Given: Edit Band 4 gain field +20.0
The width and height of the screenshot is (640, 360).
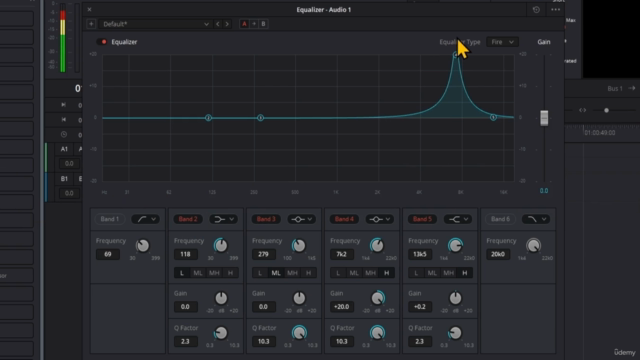Looking at the screenshot, I should (x=342, y=307).
